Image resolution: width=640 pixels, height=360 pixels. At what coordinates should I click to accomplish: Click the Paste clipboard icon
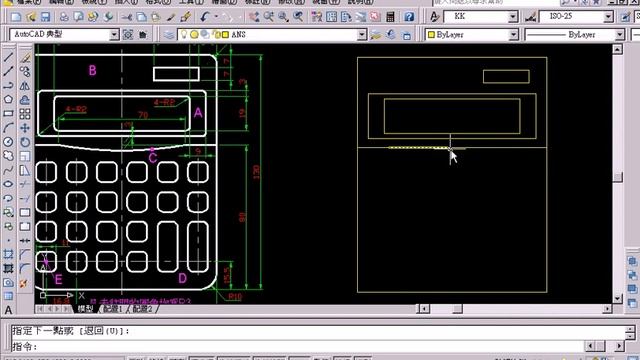coord(156,17)
